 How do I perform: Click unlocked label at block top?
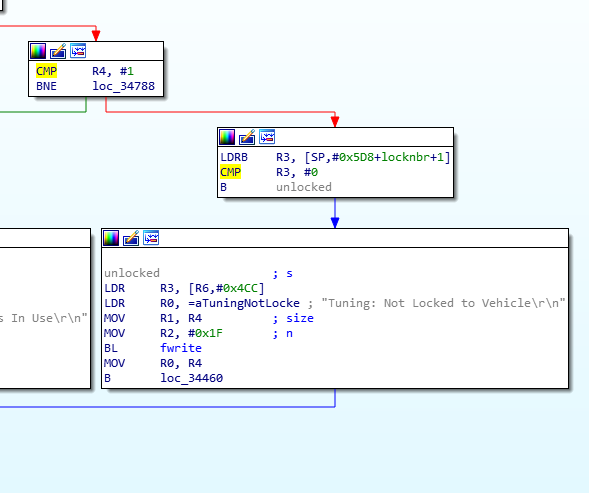pyautogui.click(x=132, y=273)
